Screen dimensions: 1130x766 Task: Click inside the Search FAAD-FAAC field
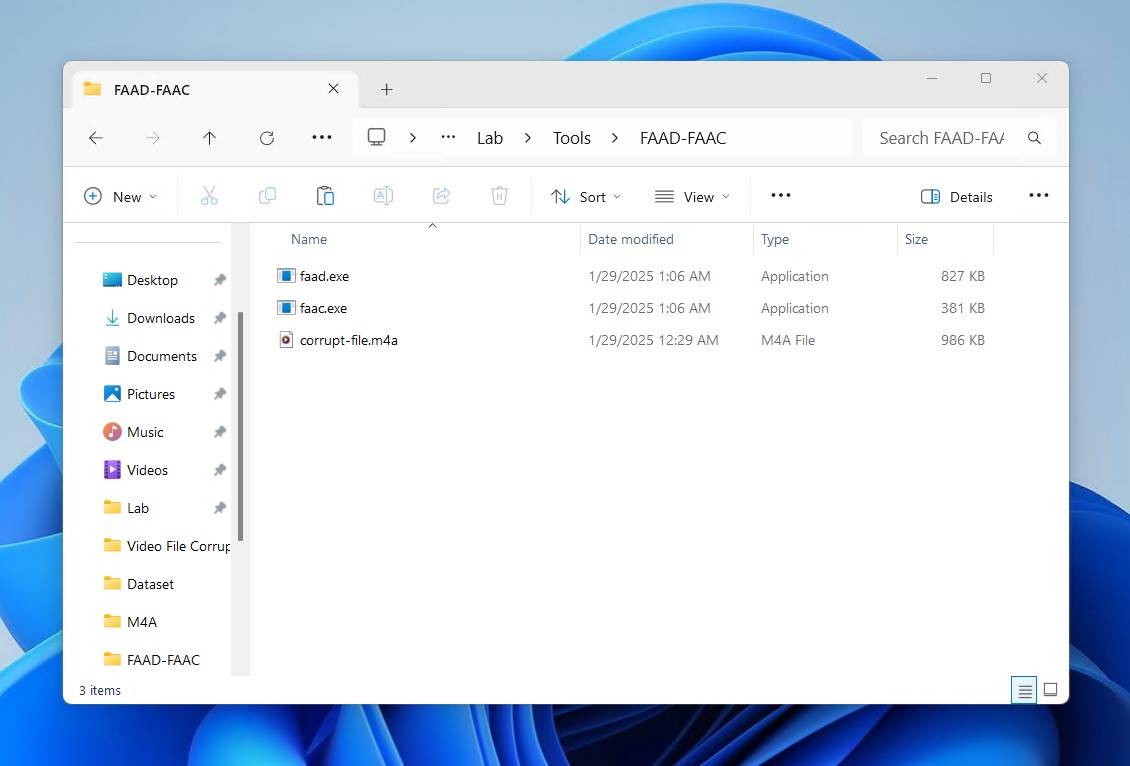[x=940, y=138]
